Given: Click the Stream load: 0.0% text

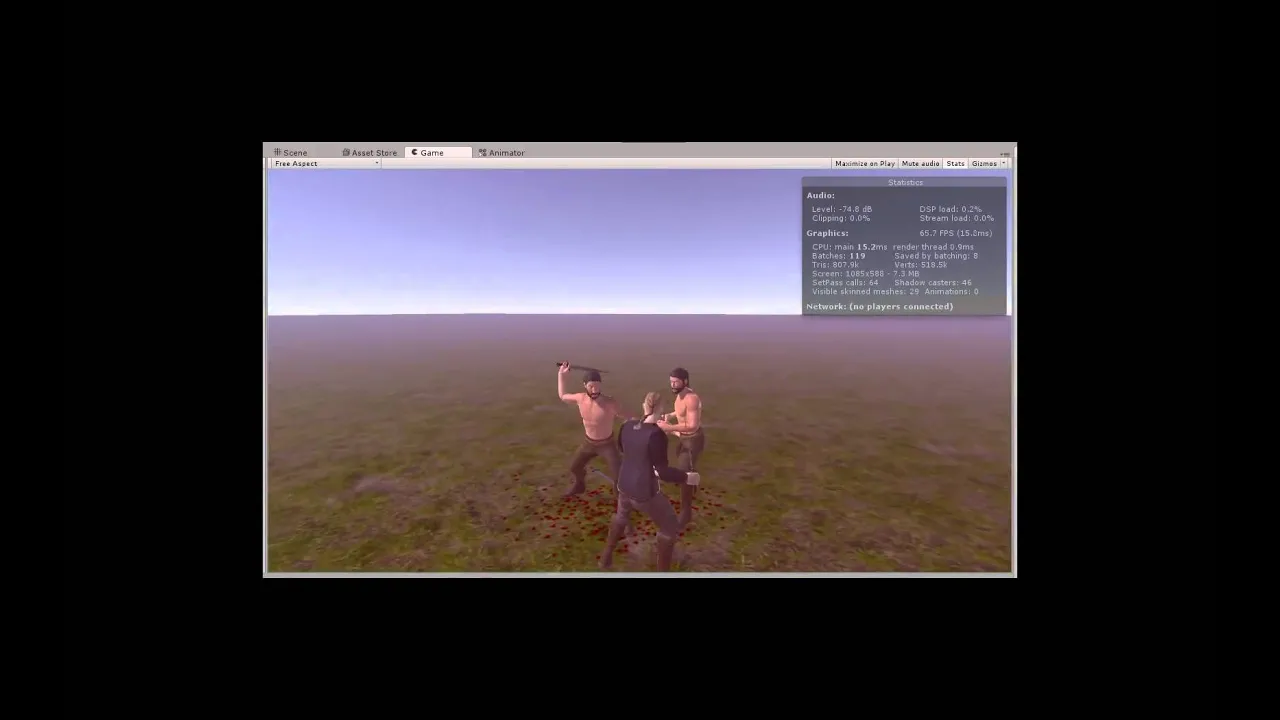Looking at the screenshot, I should pyautogui.click(x=957, y=219).
